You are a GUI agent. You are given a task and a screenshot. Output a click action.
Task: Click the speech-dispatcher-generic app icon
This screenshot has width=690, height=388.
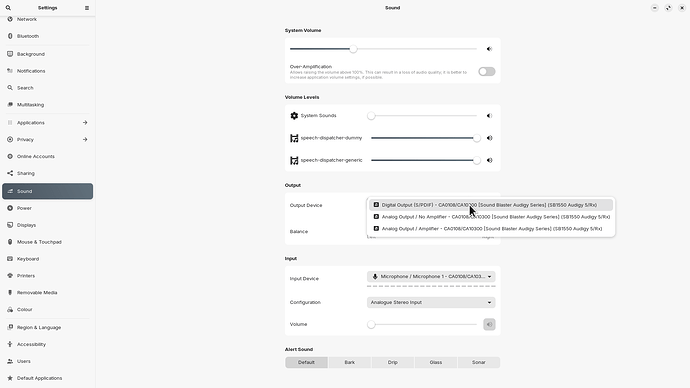click(294, 161)
